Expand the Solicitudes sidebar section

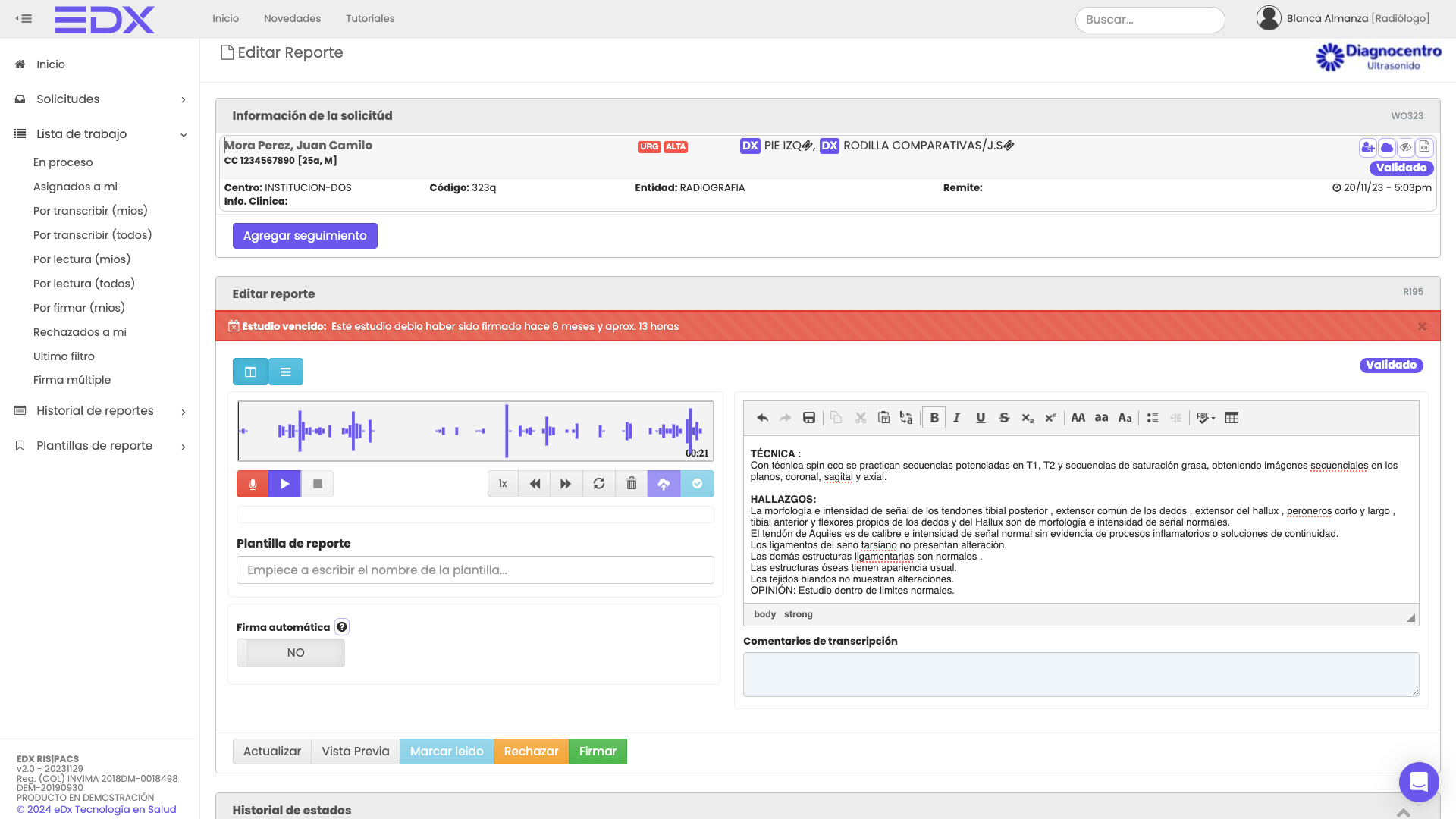100,99
